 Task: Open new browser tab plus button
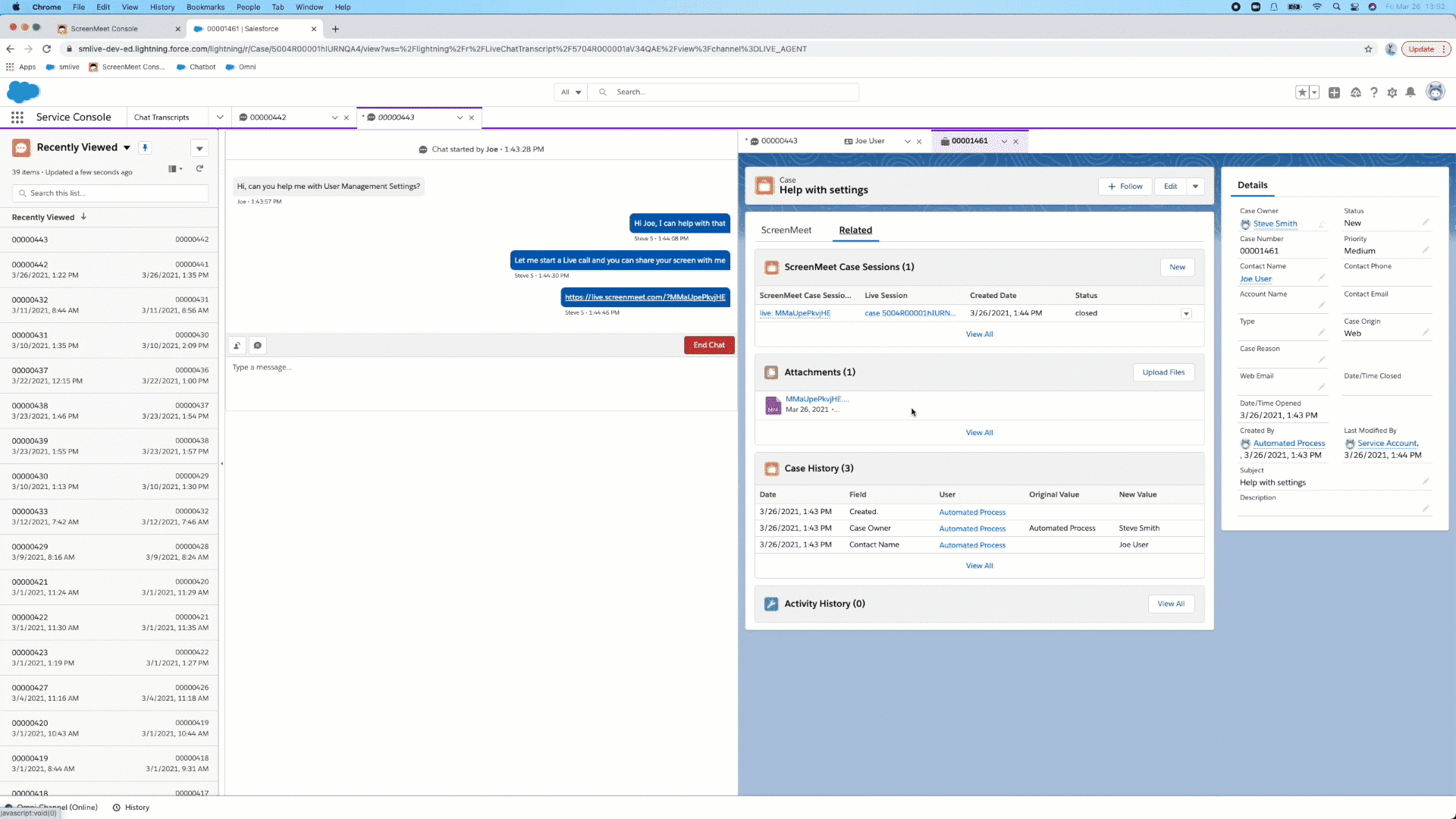335,29
